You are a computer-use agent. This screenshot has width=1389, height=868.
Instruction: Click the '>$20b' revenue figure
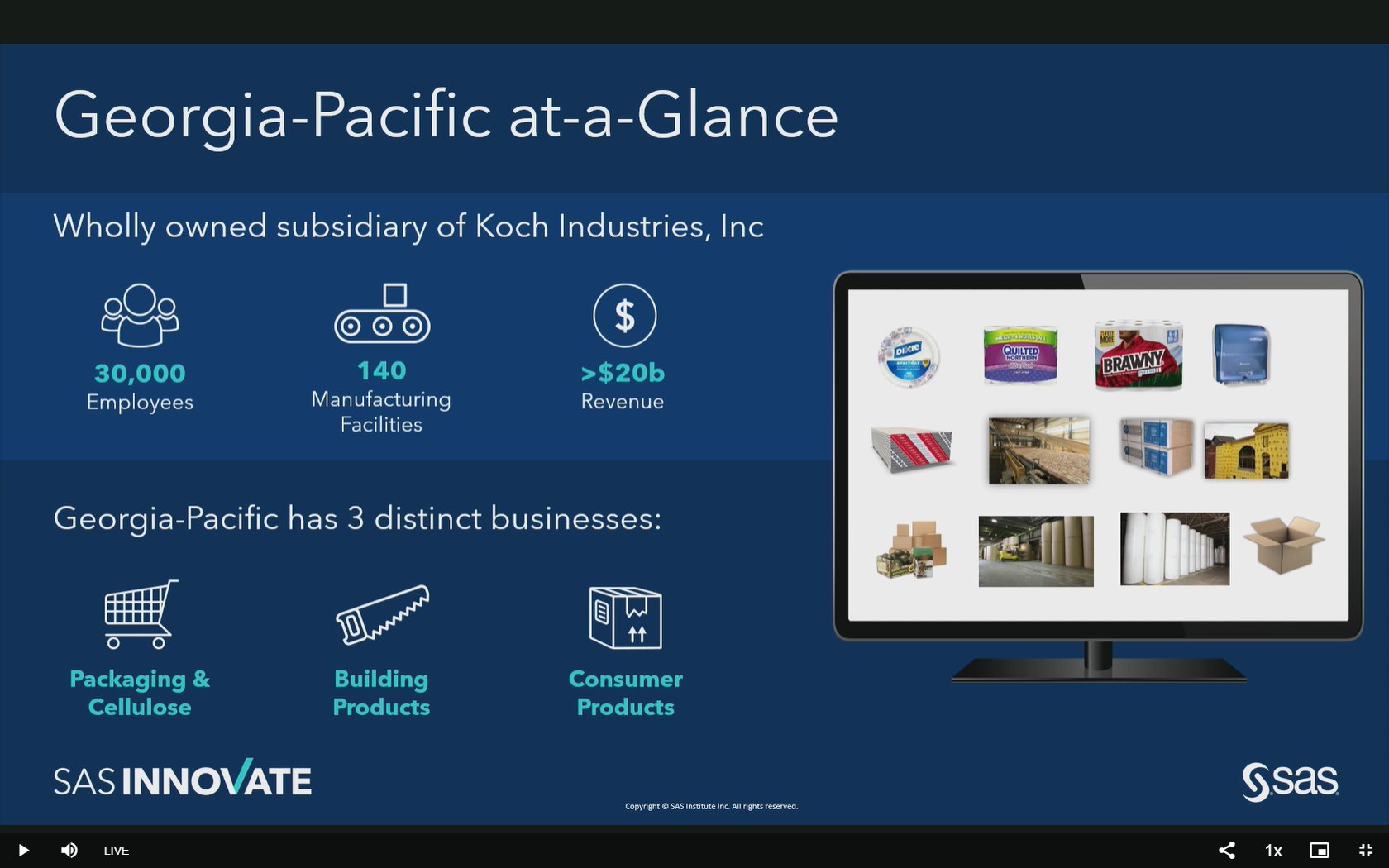tap(623, 373)
